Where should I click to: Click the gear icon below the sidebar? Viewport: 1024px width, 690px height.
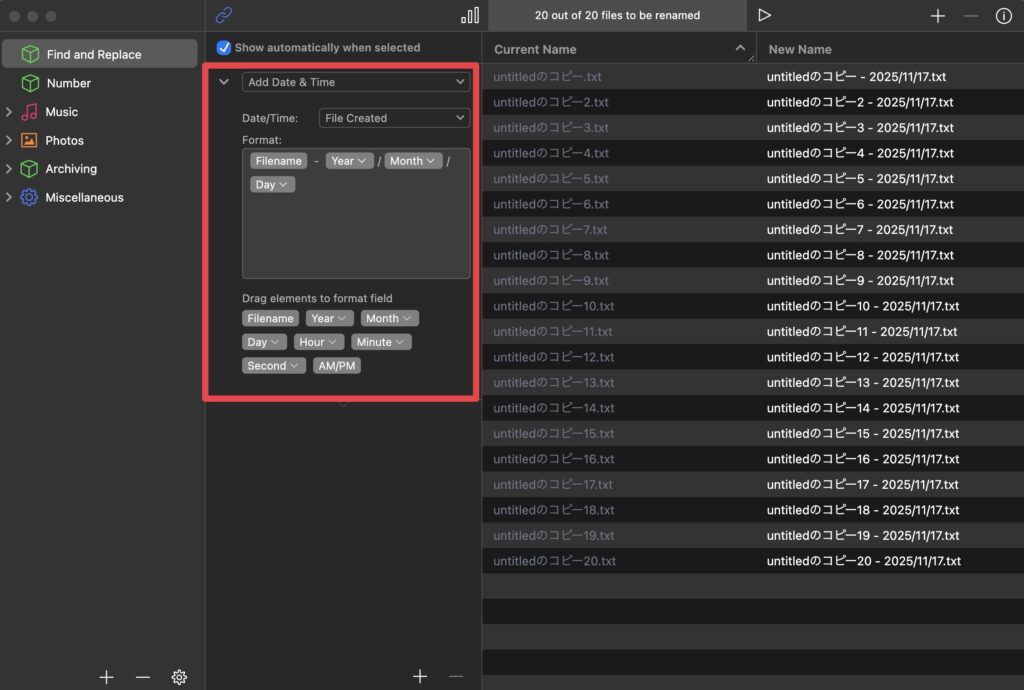(179, 677)
